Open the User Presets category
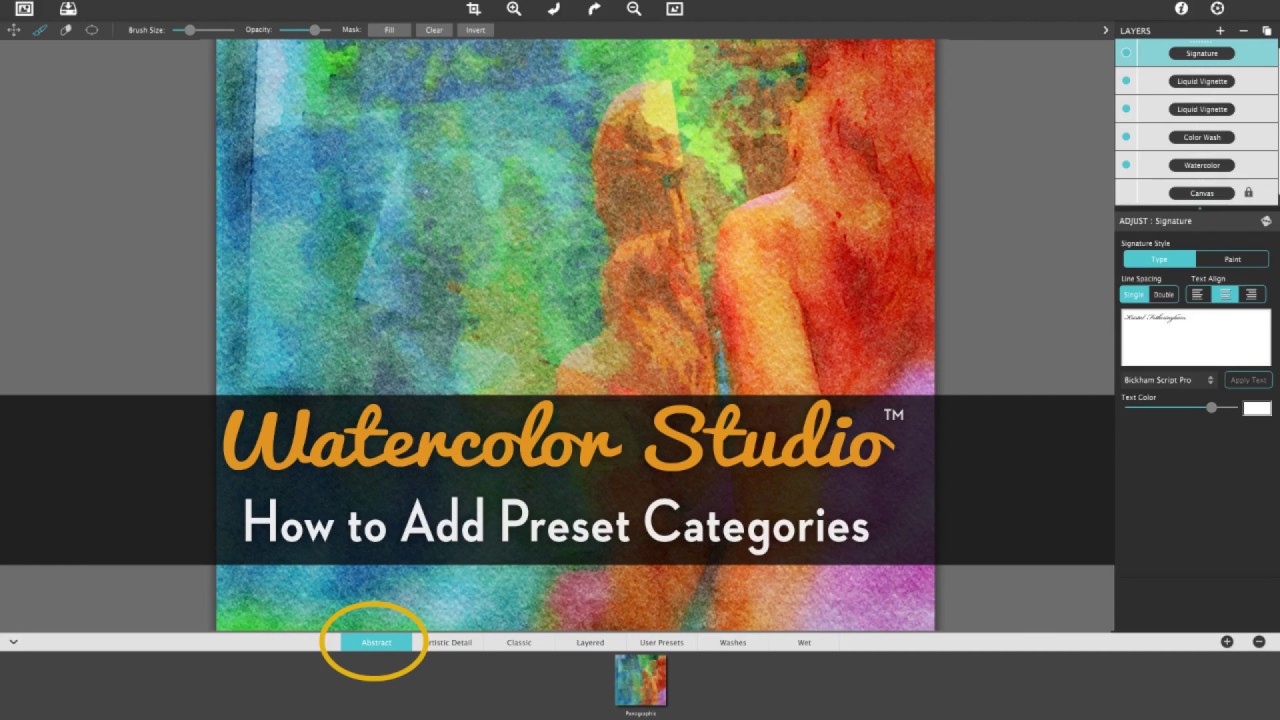The height and width of the screenshot is (720, 1280). click(x=661, y=643)
